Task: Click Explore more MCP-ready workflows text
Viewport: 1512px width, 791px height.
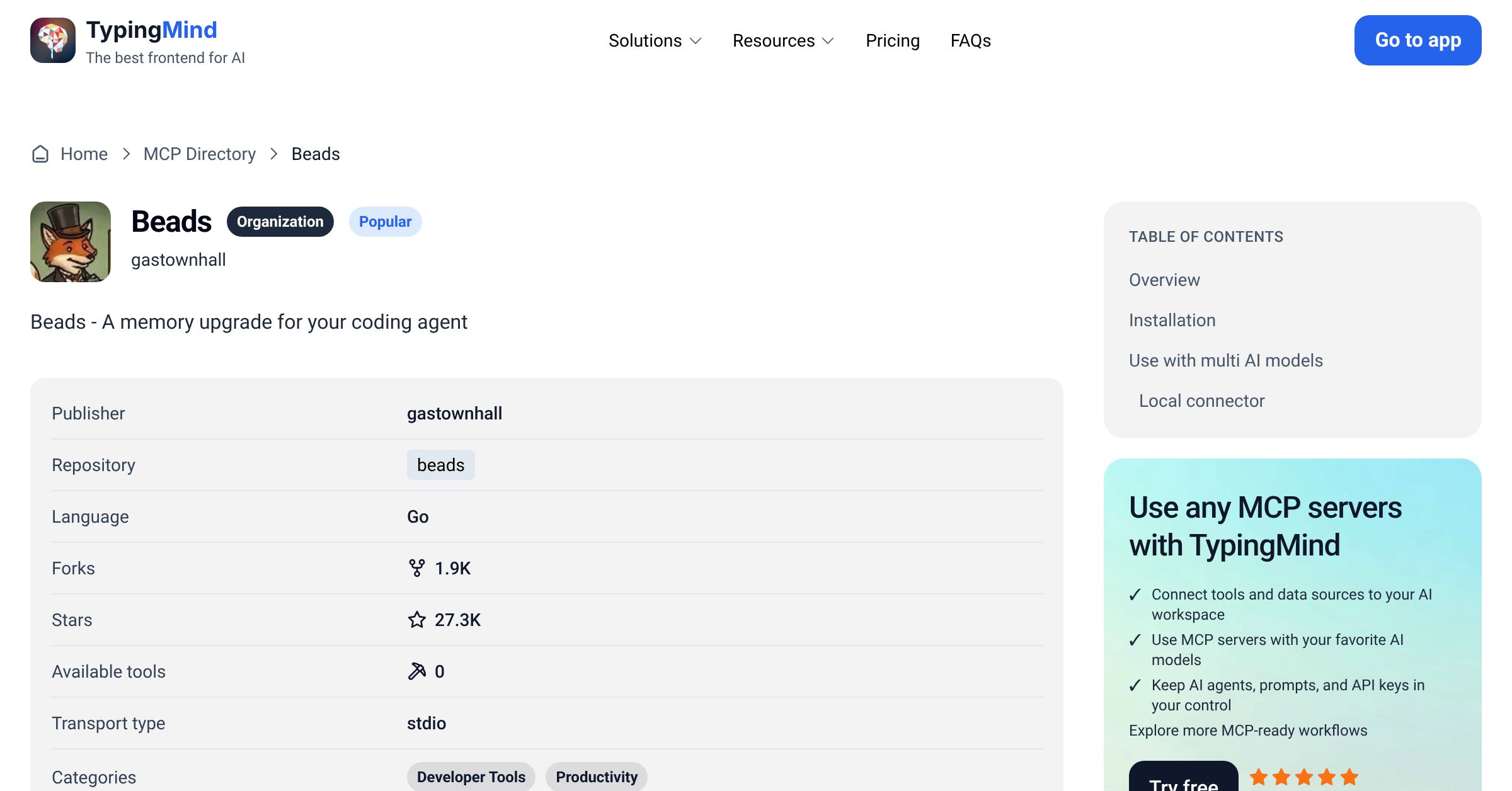Action: click(x=1248, y=731)
